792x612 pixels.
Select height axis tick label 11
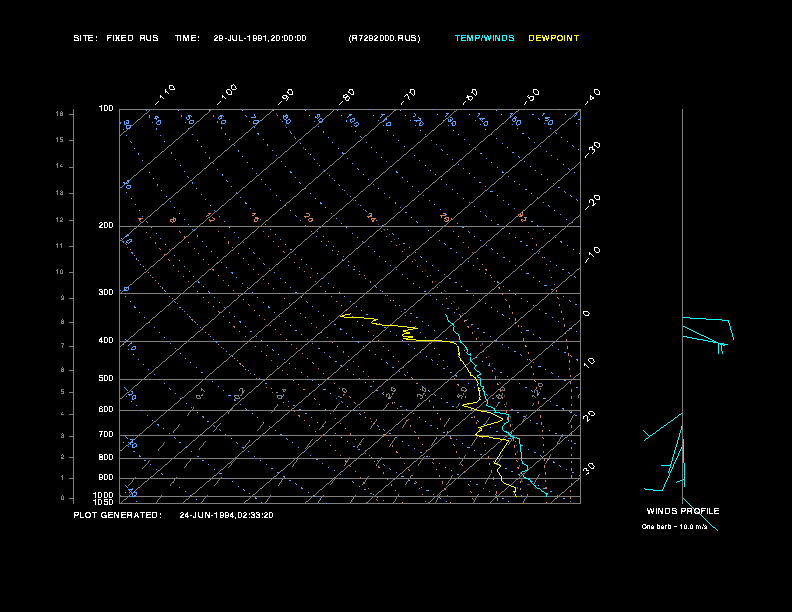pyautogui.click(x=60, y=246)
